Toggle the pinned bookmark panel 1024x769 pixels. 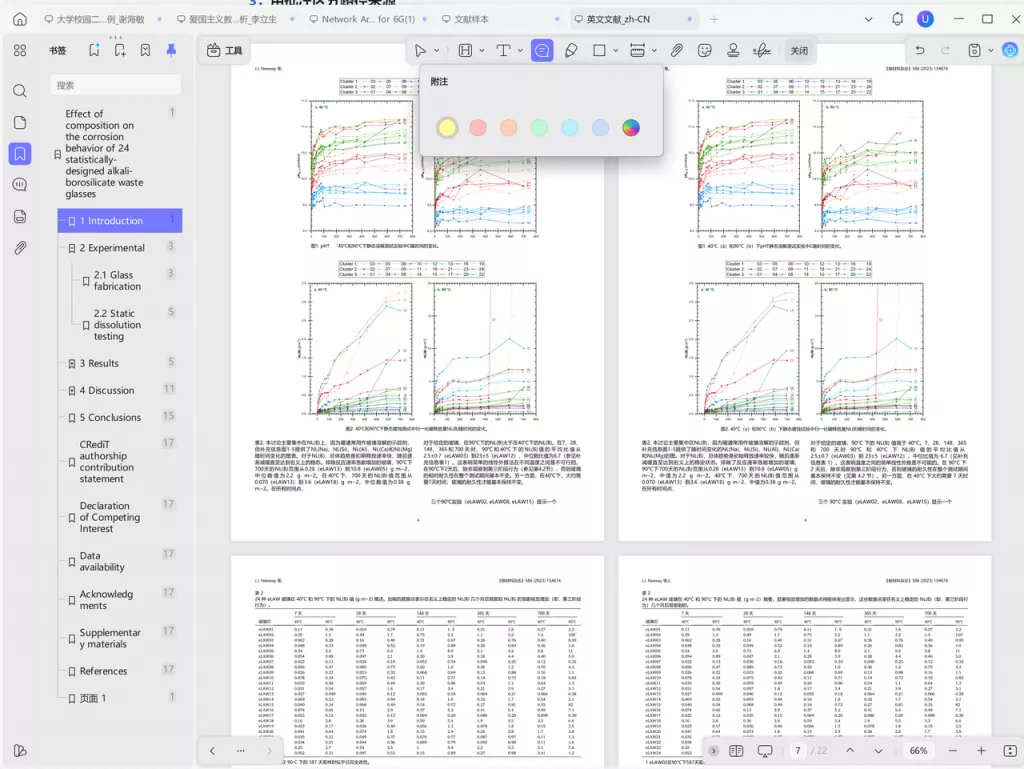171,50
